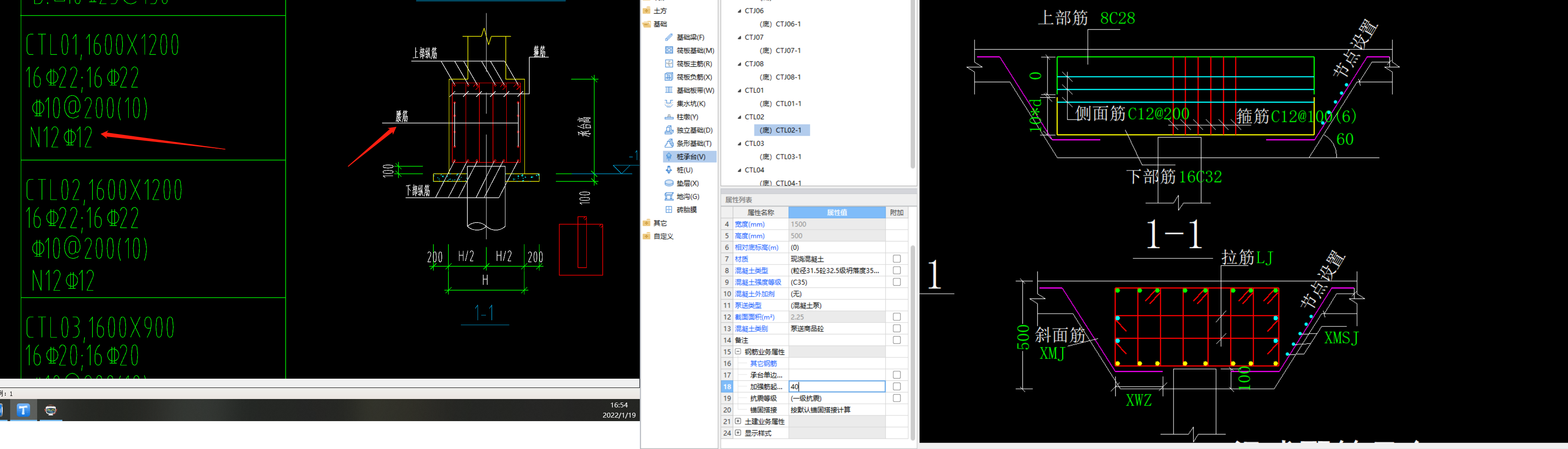Click the 其它钢筋 property link

coord(763,364)
